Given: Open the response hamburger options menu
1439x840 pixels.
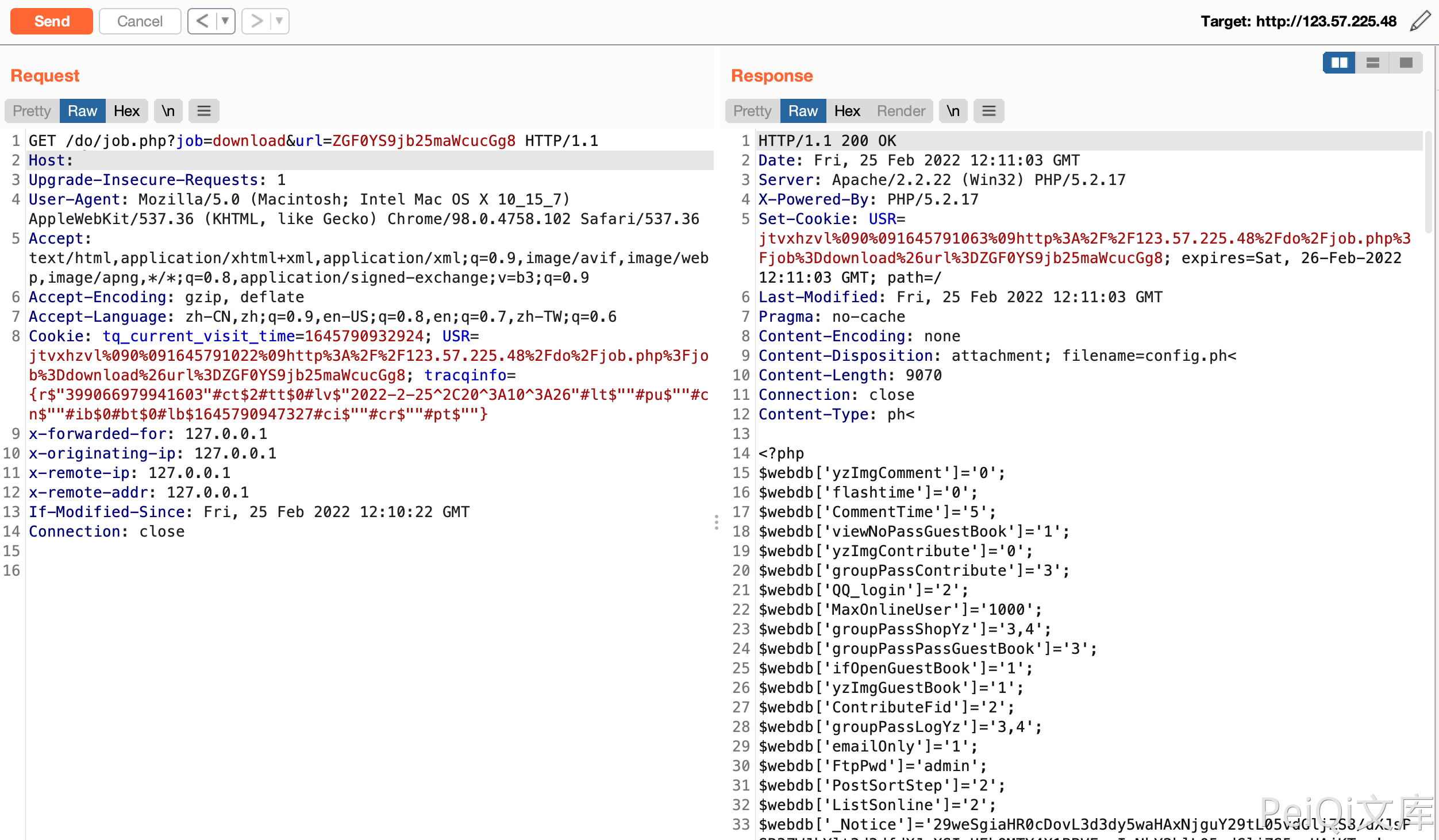Looking at the screenshot, I should [988, 111].
